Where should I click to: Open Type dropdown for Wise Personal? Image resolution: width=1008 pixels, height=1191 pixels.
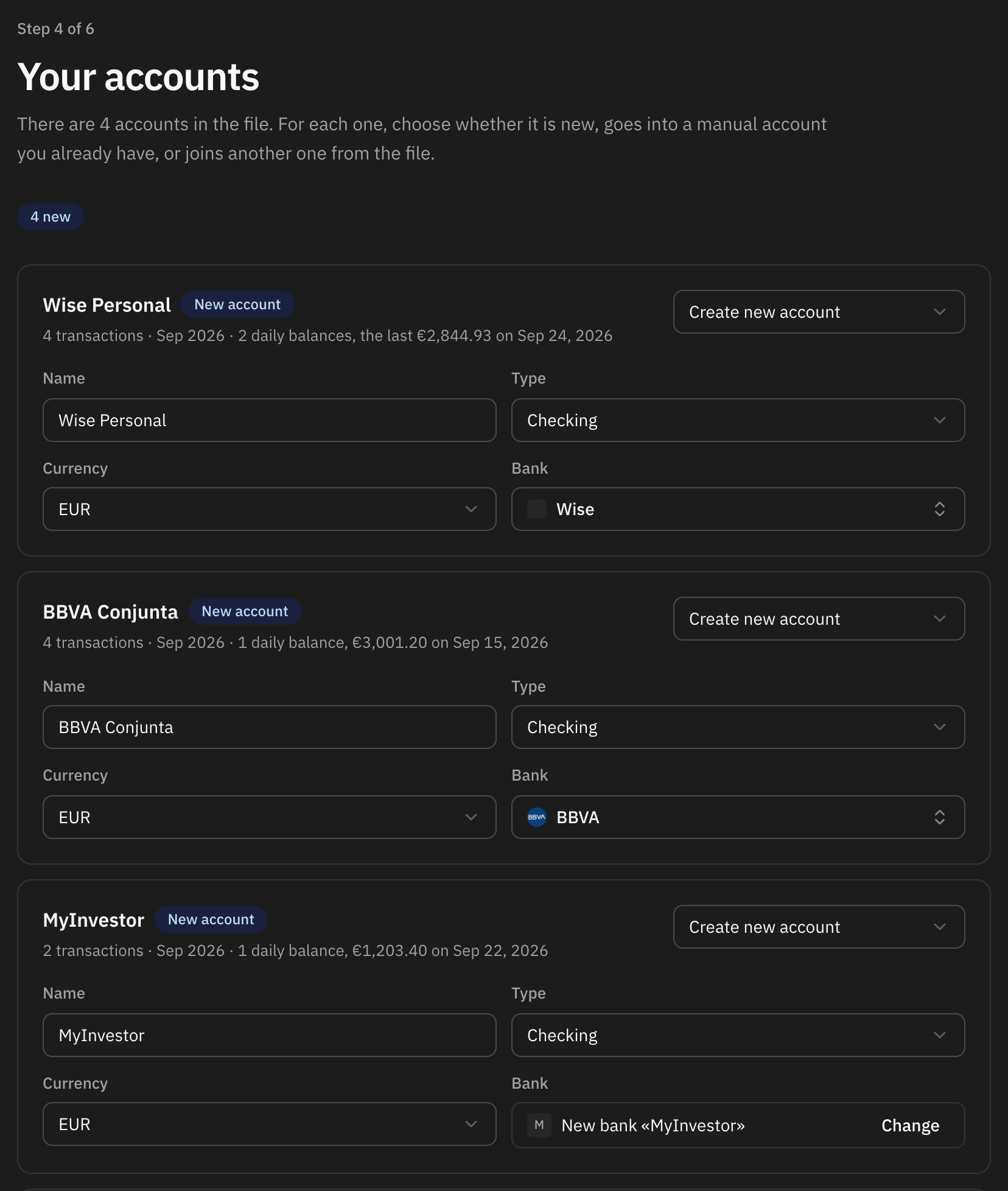[x=738, y=420]
